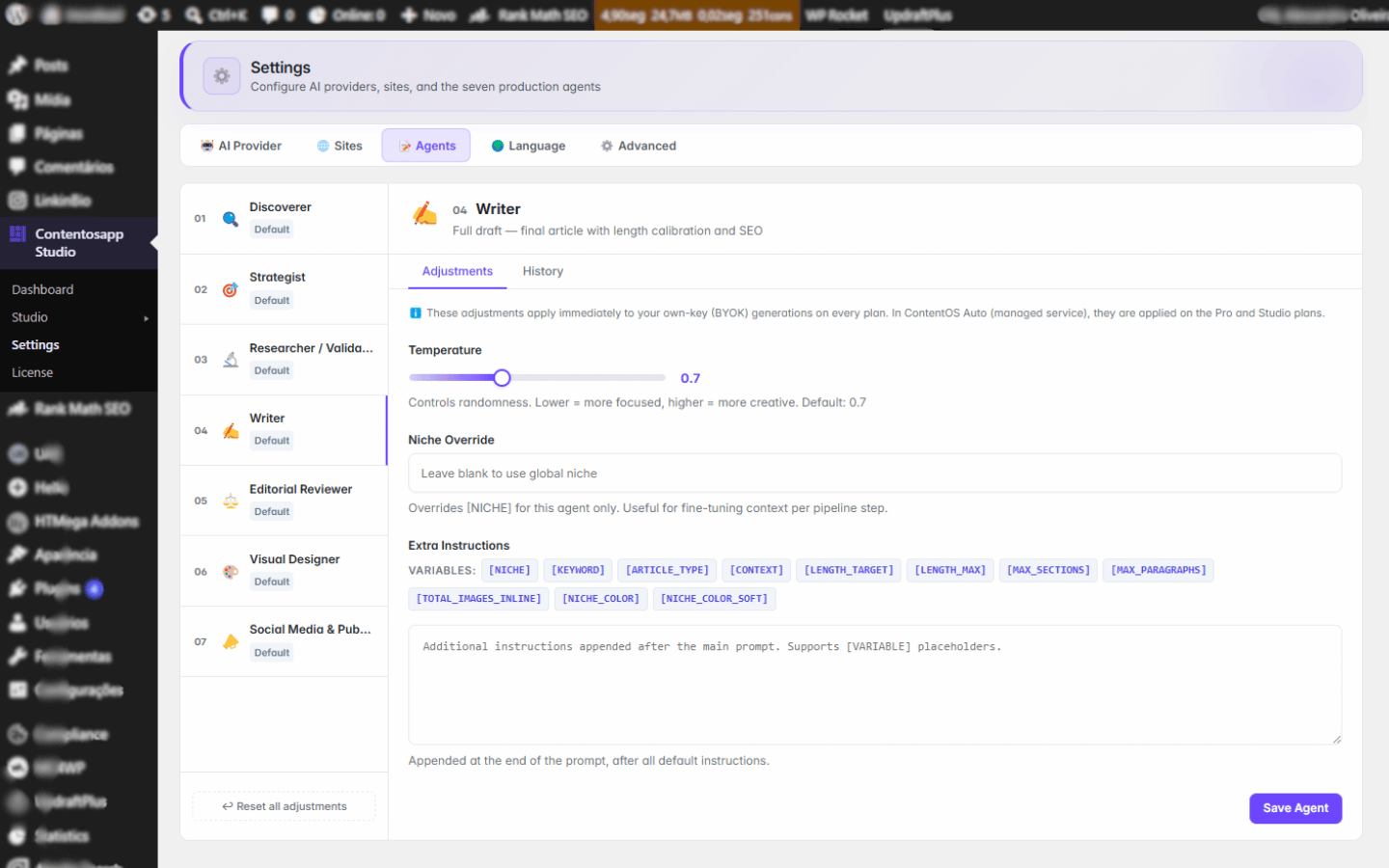This screenshot has height=868, width=1389.
Task: Select the Editorial Reviewer agent row
Action: point(285,501)
